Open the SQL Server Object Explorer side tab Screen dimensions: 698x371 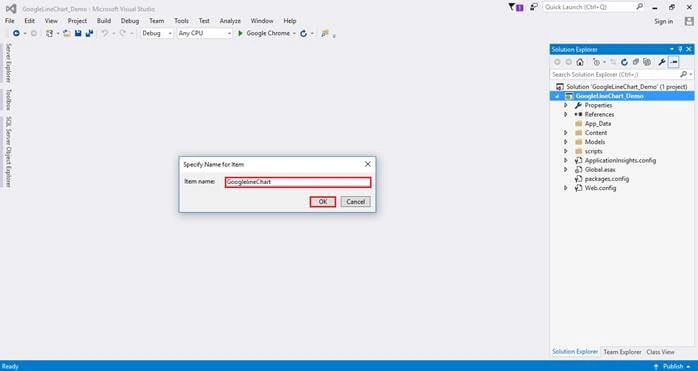[8, 152]
